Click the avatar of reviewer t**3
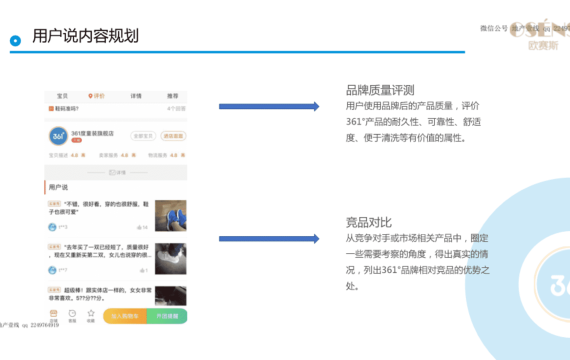570x360 pixels. click(x=52, y=227)
